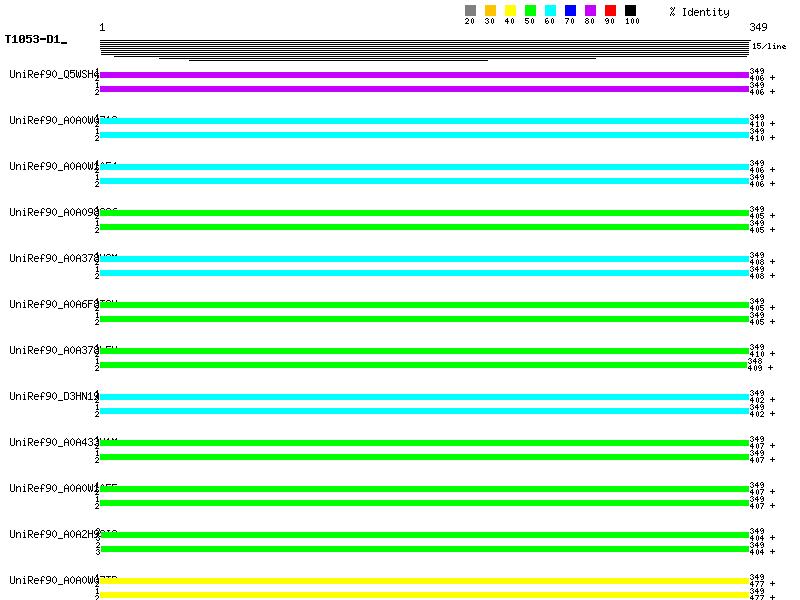
Task: Select the green 50% identity legend swatch
Action: pyautogui.click(x=530, y=11)
